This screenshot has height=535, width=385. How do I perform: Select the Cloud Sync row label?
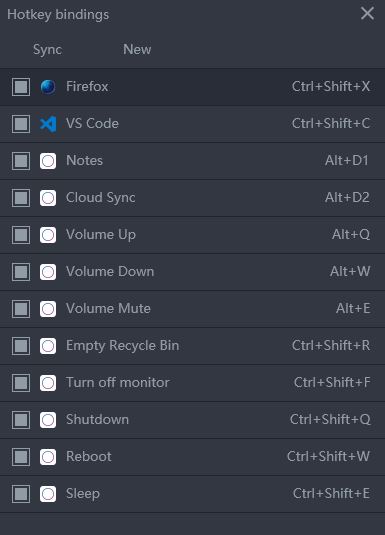(101, 198)
